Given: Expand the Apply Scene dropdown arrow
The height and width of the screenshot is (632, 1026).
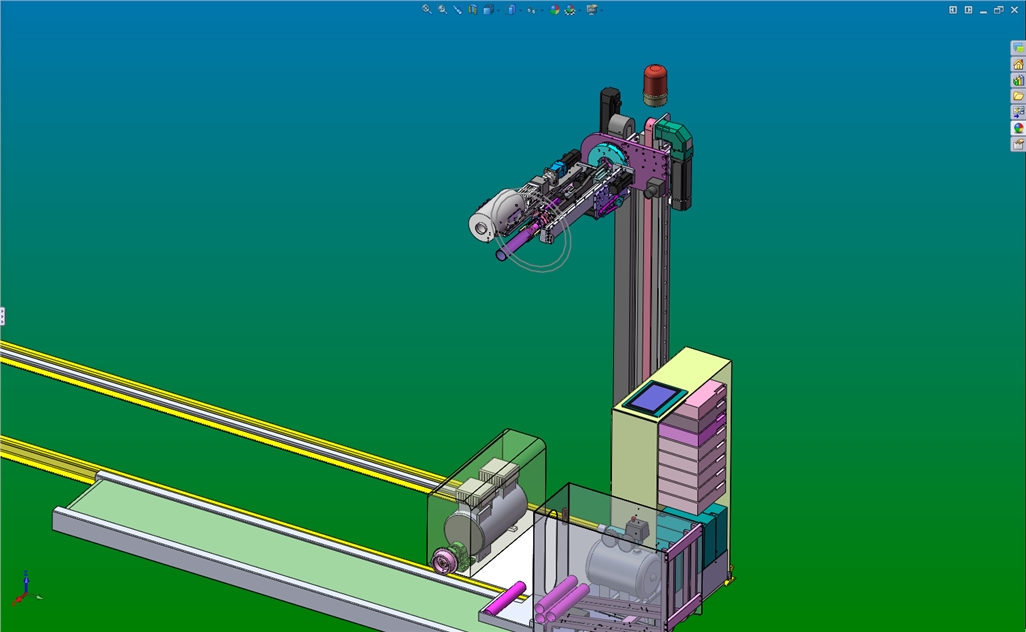Looking at the screenshot, I should click(x=579, y=10).
